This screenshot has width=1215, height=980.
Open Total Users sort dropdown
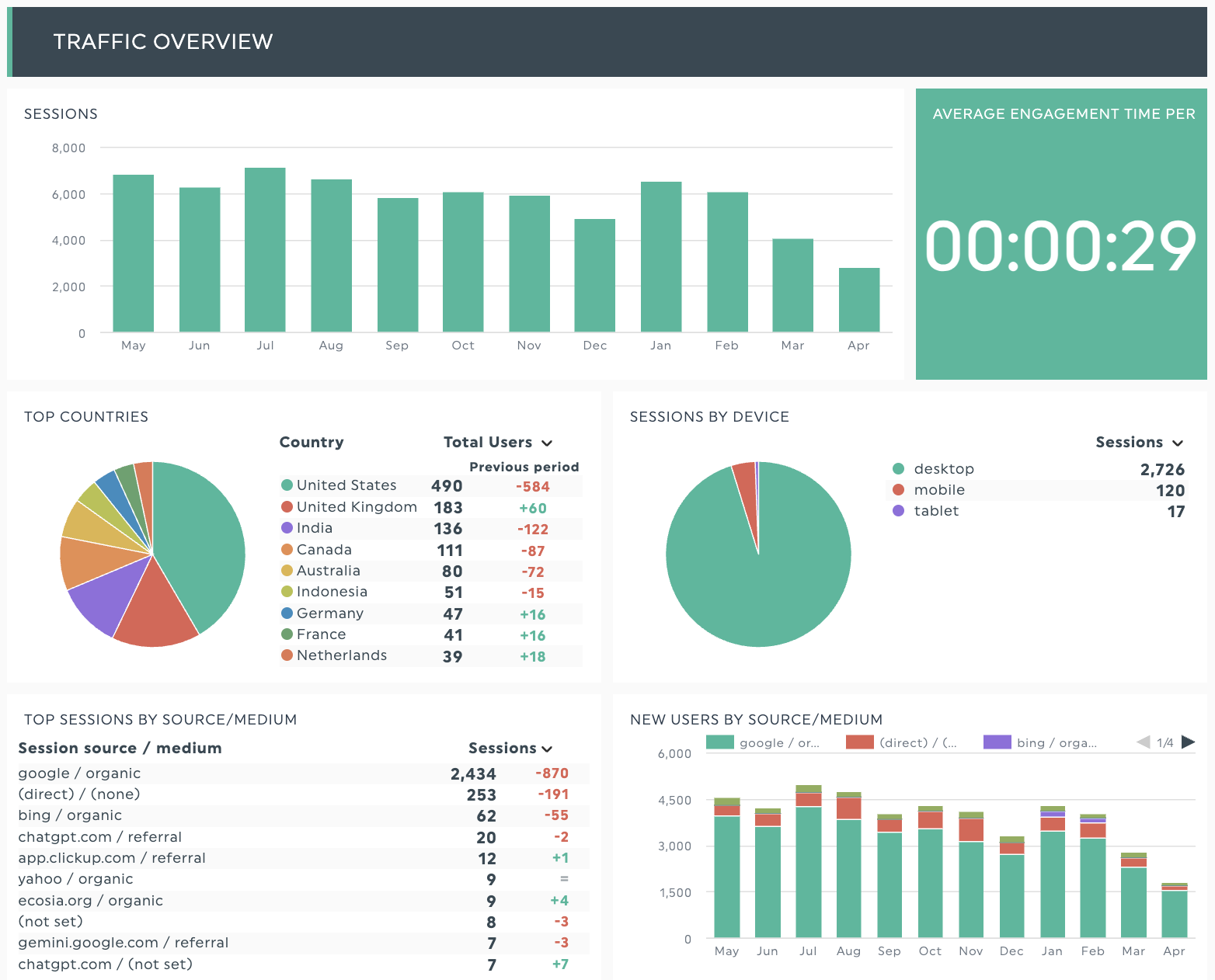click(x=547, y=443)
